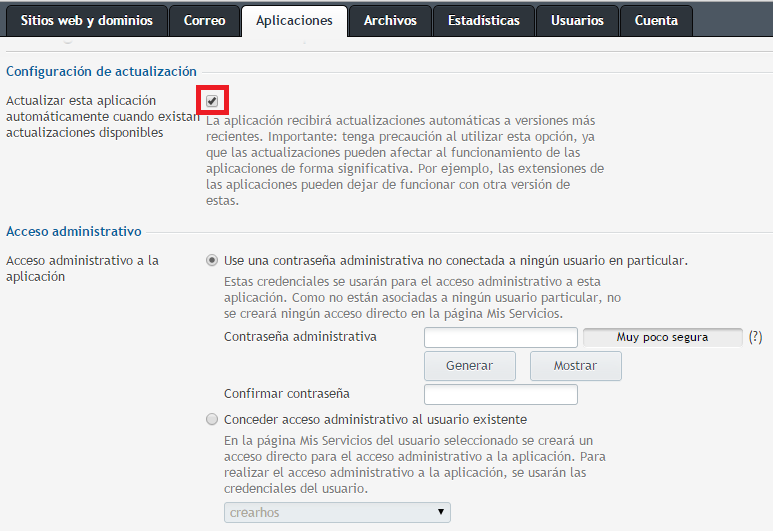Disable the automatic application update checkbox

coord(212,101)
